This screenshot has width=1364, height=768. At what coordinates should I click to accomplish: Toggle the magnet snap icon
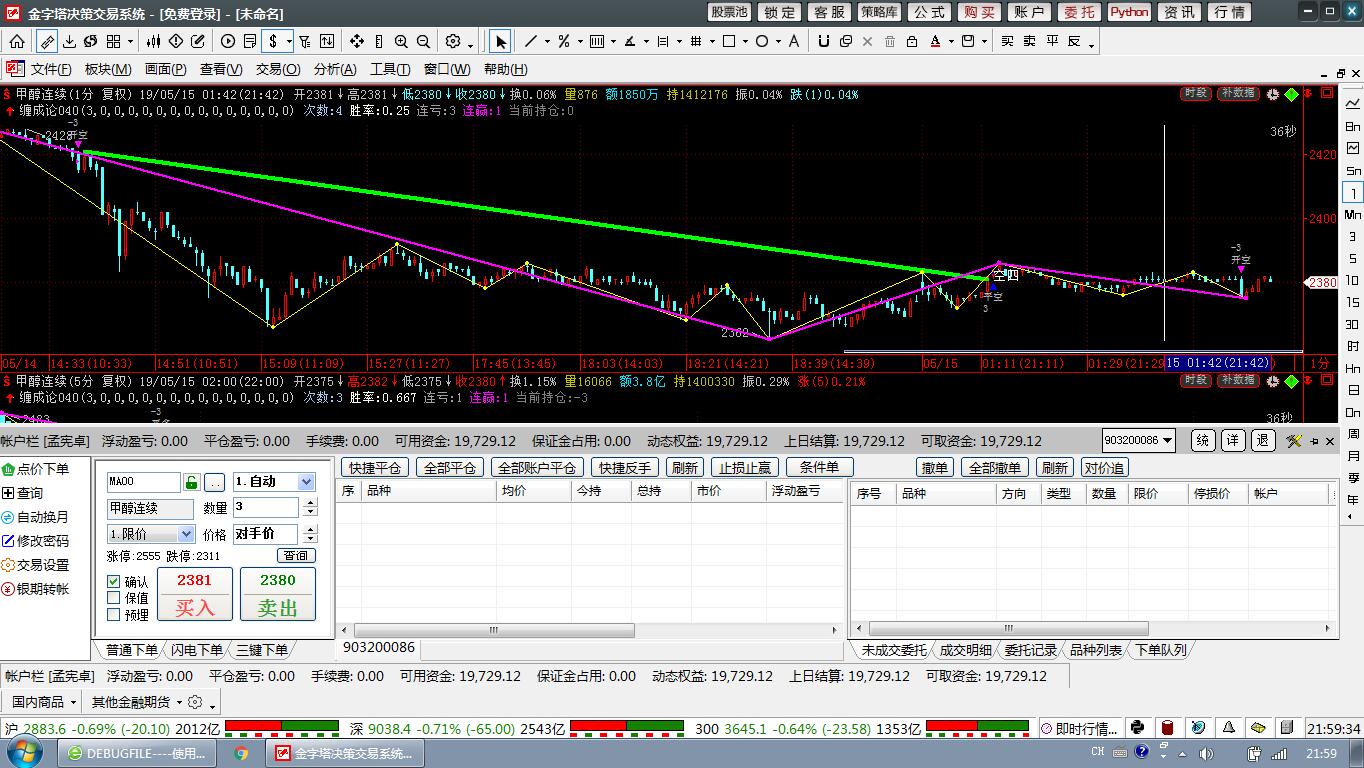[824, 41]
